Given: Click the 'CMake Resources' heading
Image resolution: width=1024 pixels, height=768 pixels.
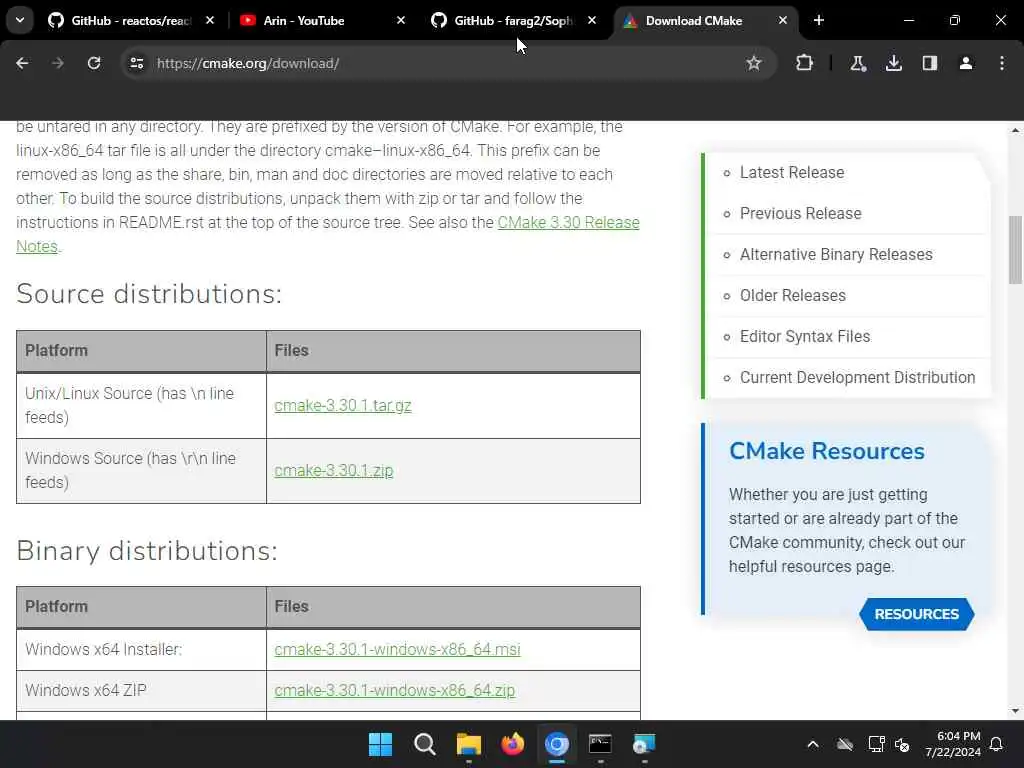Looking at the screenshot, I should 827,451.
